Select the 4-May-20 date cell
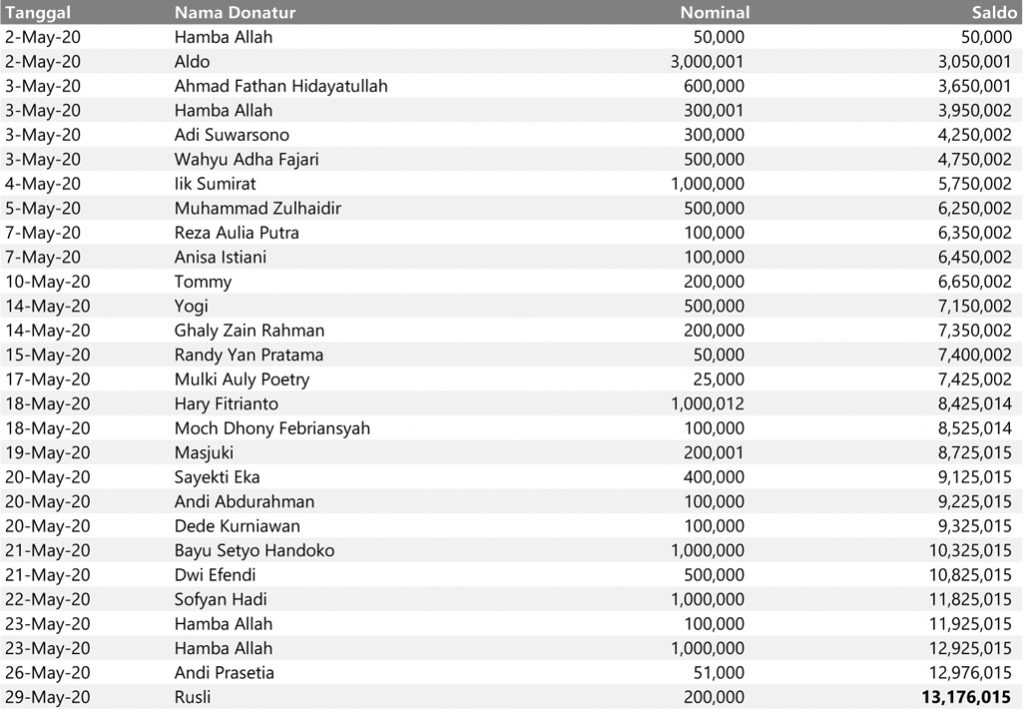The height and width of the screenshot is (713, 1024). [43, 184]
